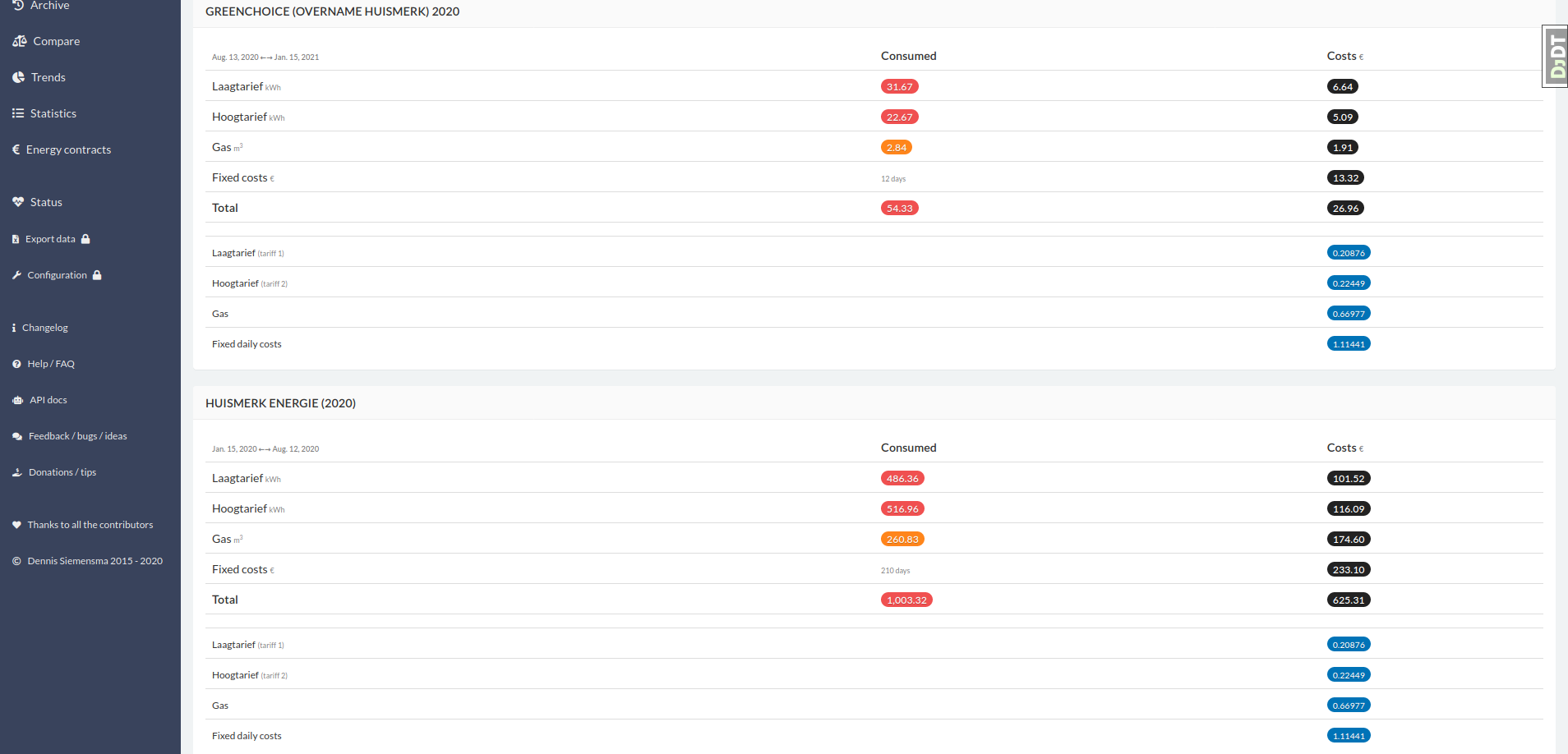View the Changelog
Screen dimensions: 1568x754
tap(45, 328)
